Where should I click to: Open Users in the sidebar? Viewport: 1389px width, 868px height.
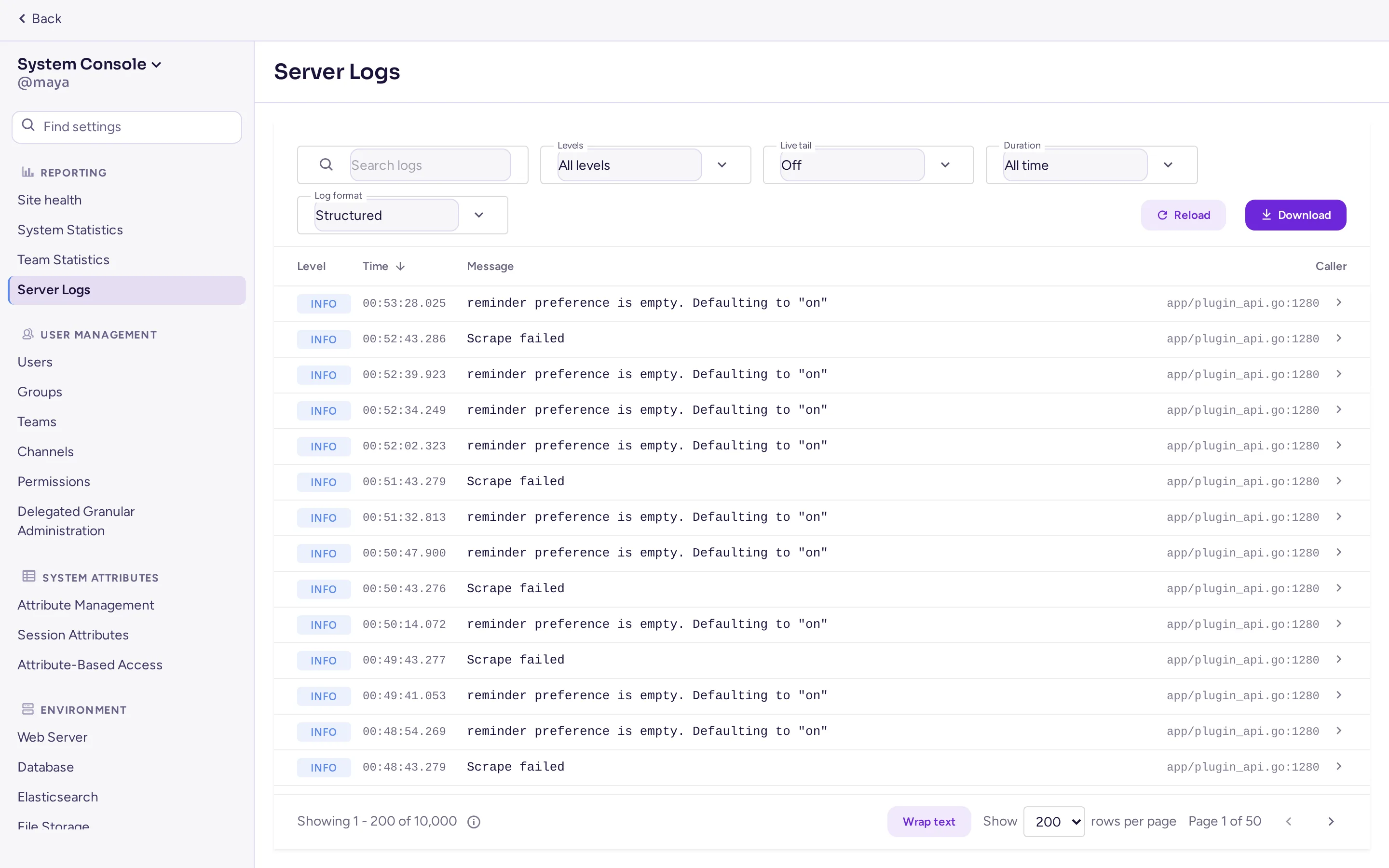(x=35, y=362)
